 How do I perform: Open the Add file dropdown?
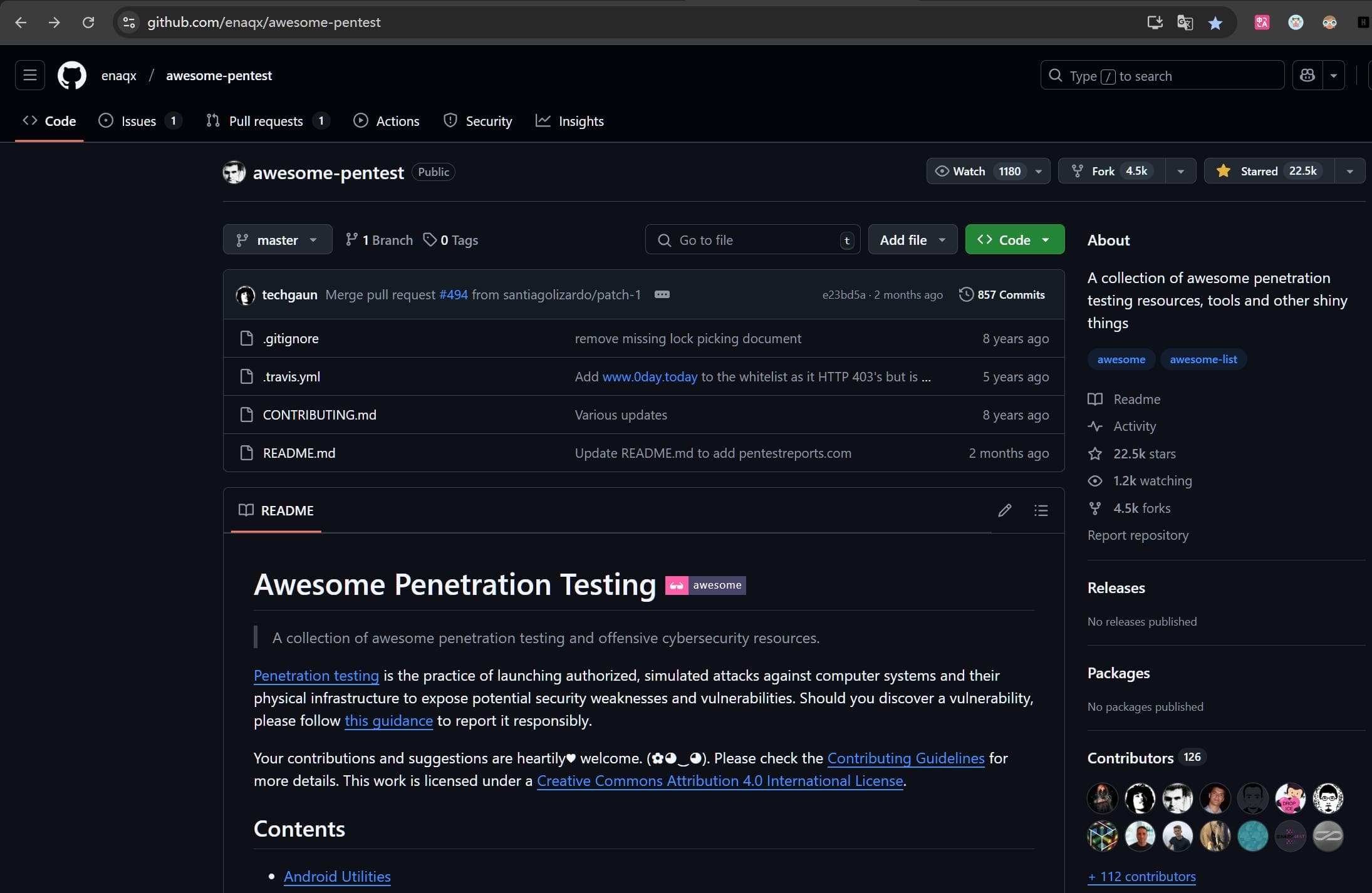[x=913, y=240]
